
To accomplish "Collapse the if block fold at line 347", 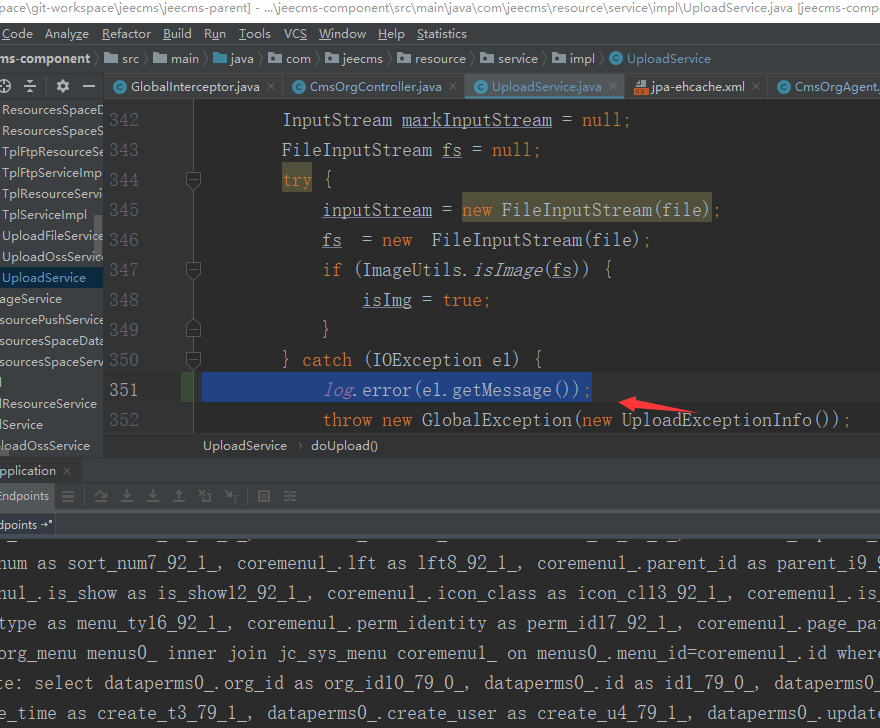I will click(x=194, y=270).
